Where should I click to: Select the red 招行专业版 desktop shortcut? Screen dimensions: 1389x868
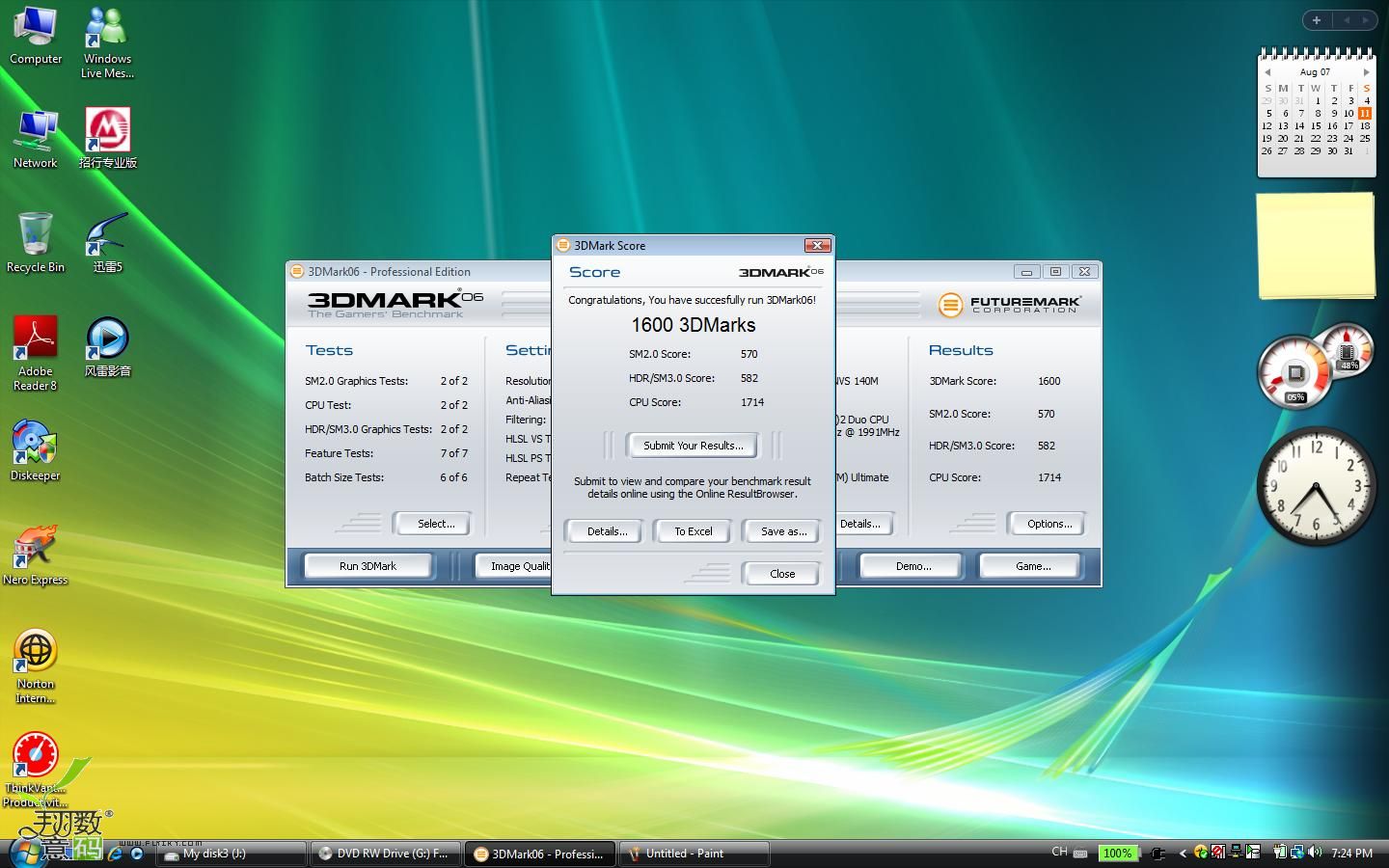point(107,140)
